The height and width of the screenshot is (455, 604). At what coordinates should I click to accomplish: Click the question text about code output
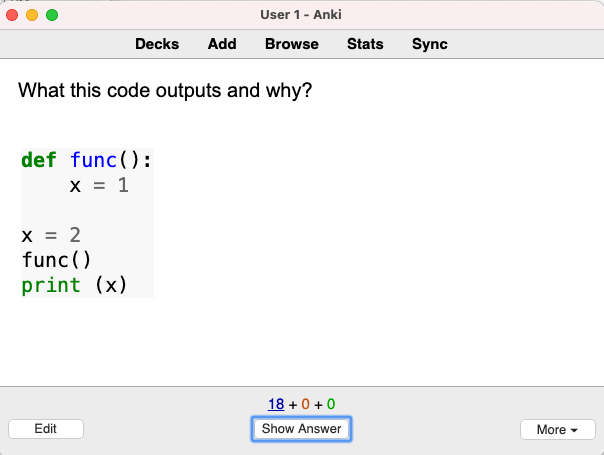click(x=165, y=91)
